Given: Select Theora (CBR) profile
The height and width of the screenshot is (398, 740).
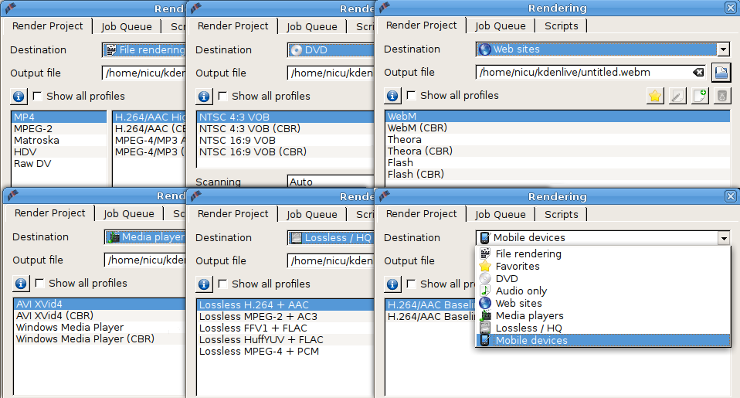Looking at the screenshot, I should tap(558, 151).
